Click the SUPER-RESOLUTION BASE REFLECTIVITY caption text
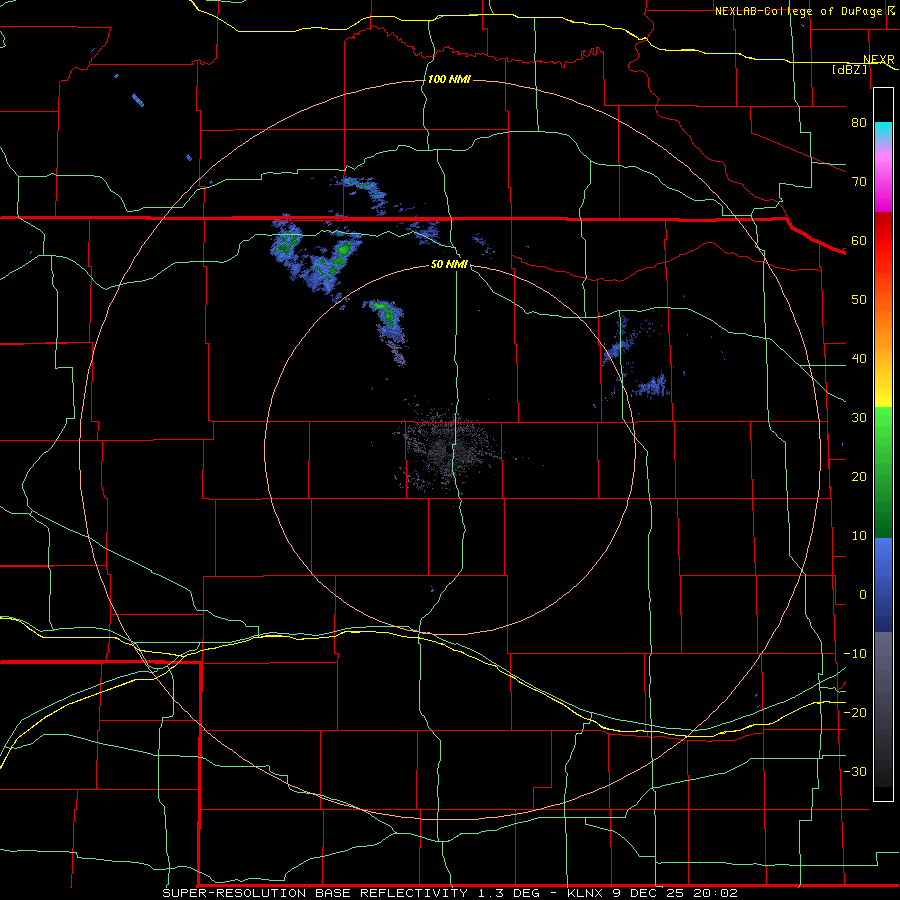Image resolution: width=900 pixels, height=900 pixels. [315, 893]
